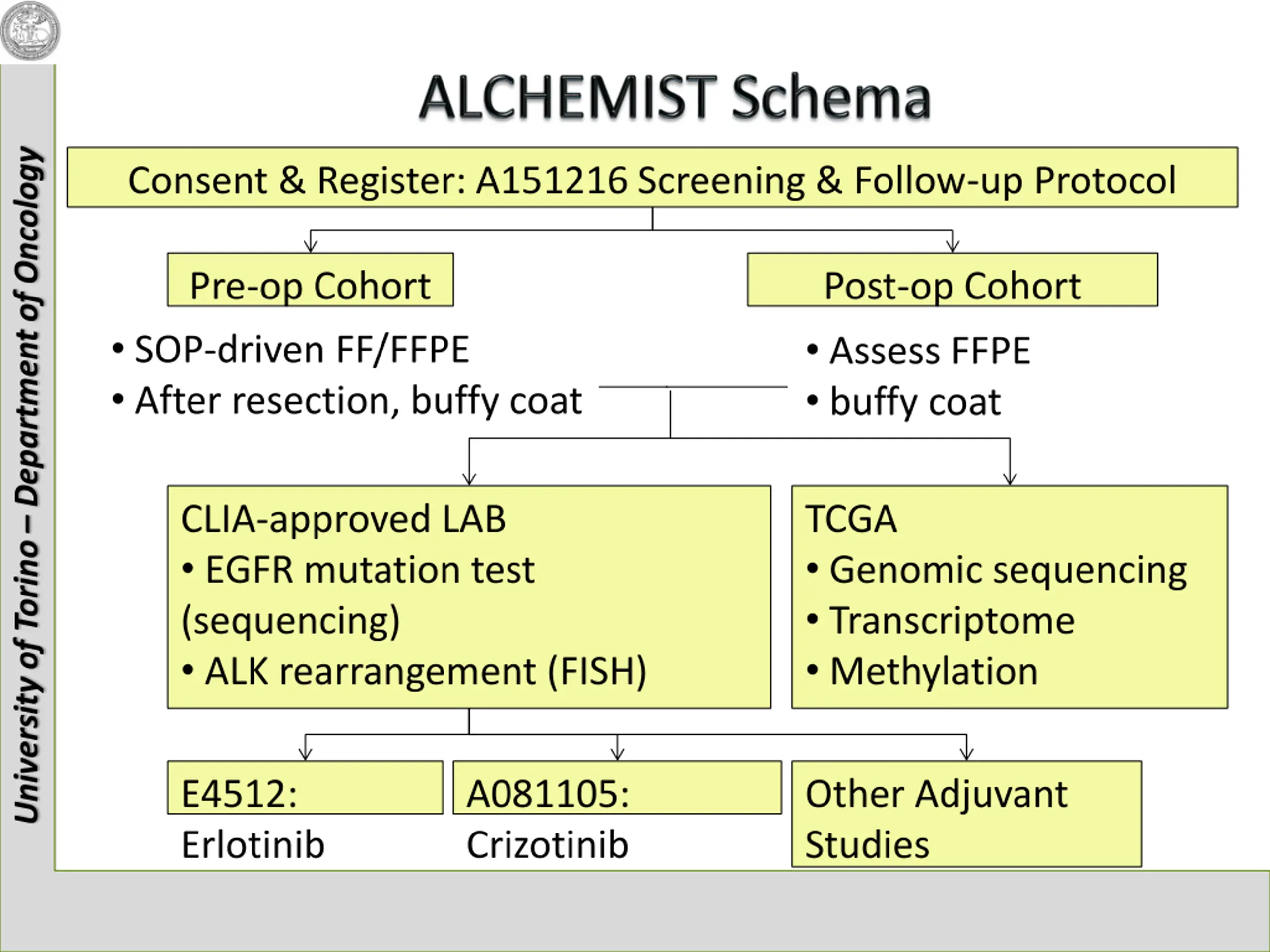Click the EGFR mutation test line
Screen dimensions: 1270x952
358,570
